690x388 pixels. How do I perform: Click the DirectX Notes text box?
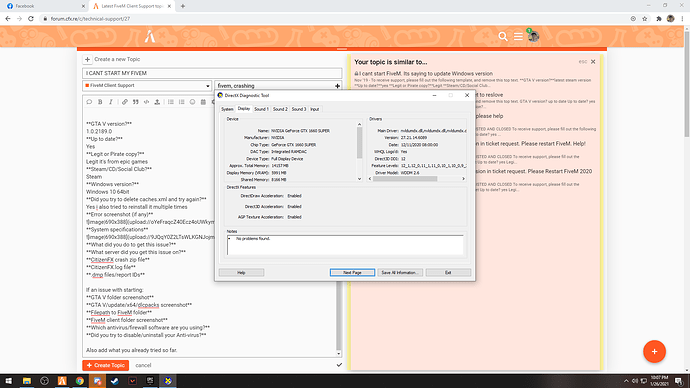(345, 245)
